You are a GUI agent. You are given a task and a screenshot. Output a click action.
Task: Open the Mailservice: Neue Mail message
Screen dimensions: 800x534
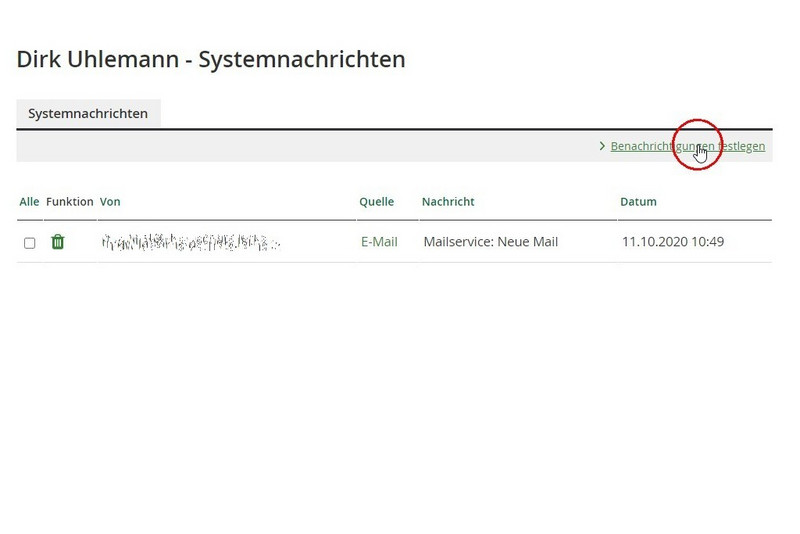pyautogui.click(x=490, y=242)
